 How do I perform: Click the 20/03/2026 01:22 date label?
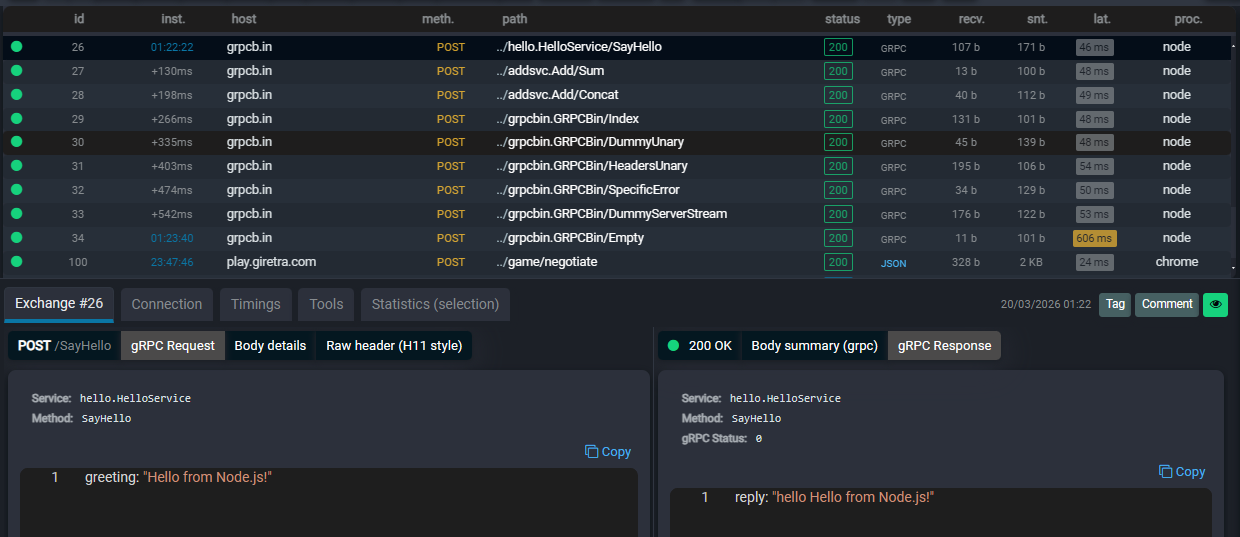pos(1046,304)
